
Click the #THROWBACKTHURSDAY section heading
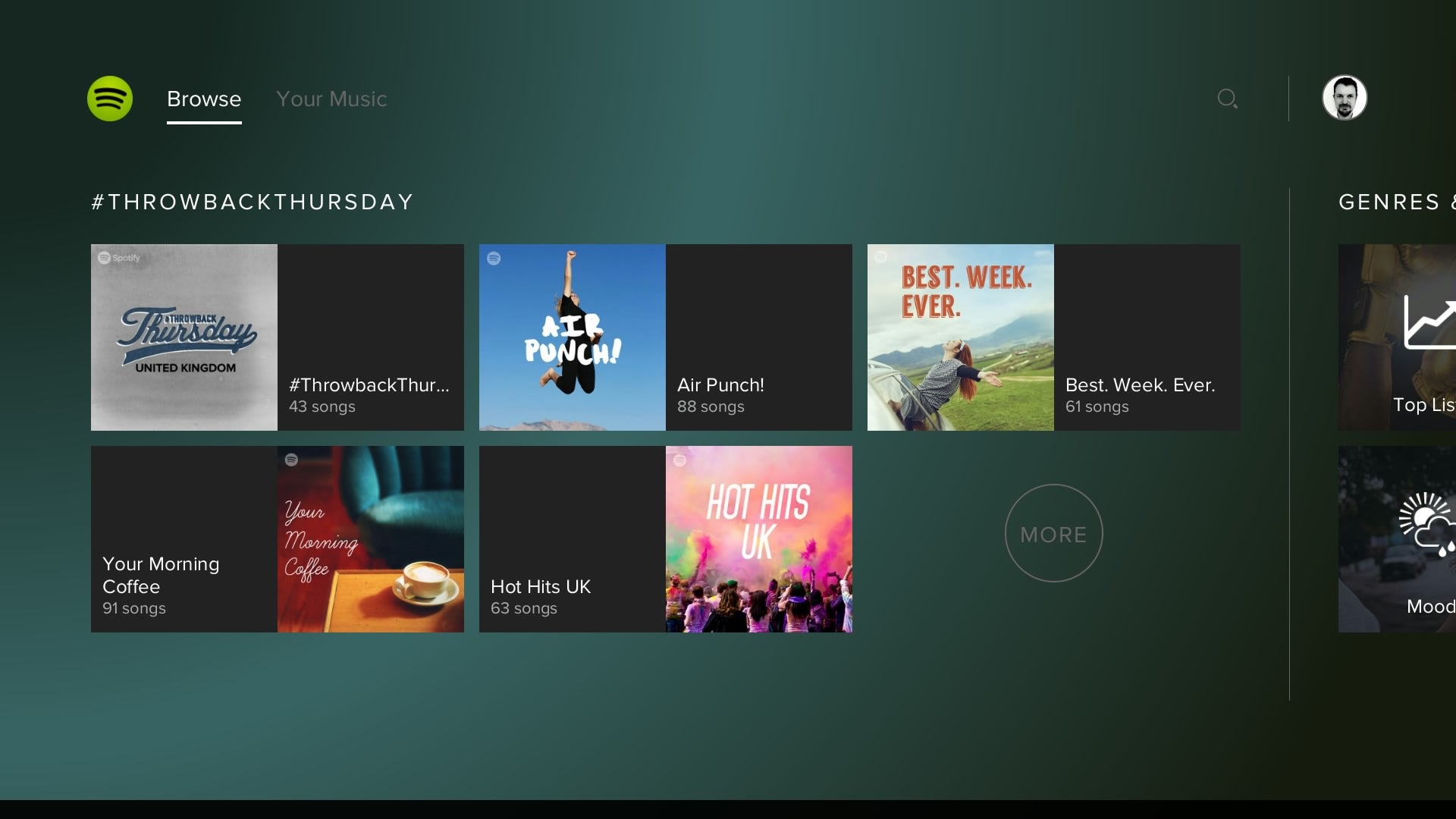coord(253,202)
